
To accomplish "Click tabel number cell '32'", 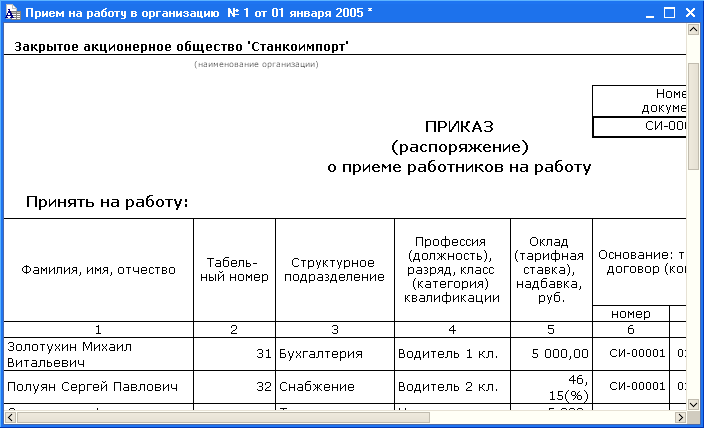I will click(x=234, y=387).
